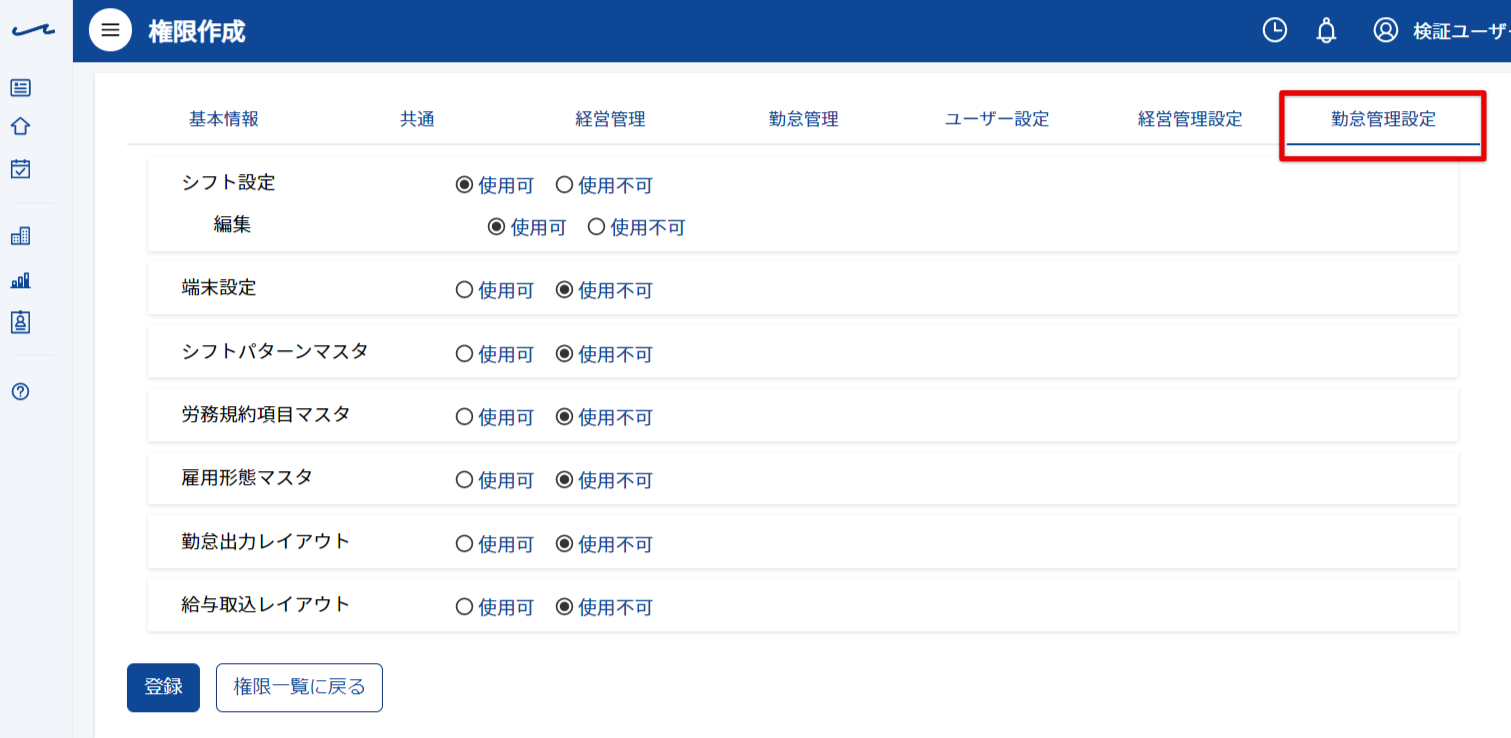This screenshot has width=1511, height=738.
Task: Open the ID badge icon in sidebar
Action: [20, 322]
